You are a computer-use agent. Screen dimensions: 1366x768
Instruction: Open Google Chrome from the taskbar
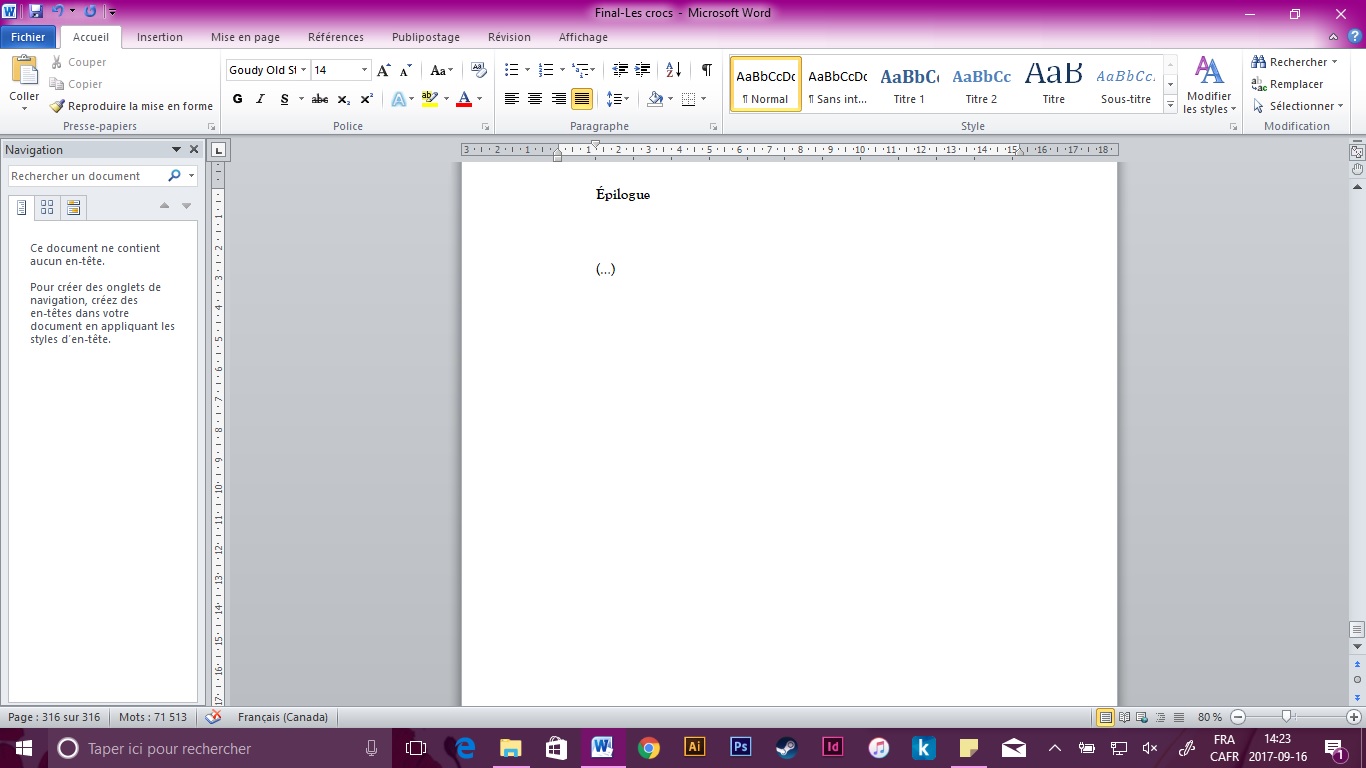click(x=649, y=748)
